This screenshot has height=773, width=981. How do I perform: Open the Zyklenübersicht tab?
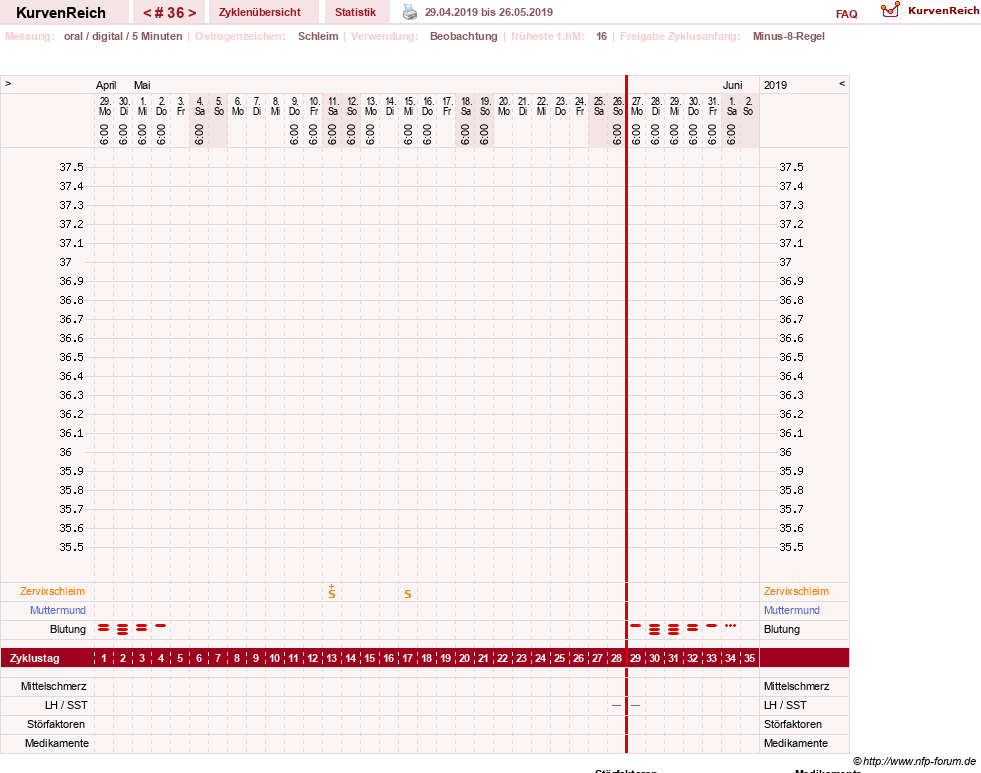pos(260,12)
